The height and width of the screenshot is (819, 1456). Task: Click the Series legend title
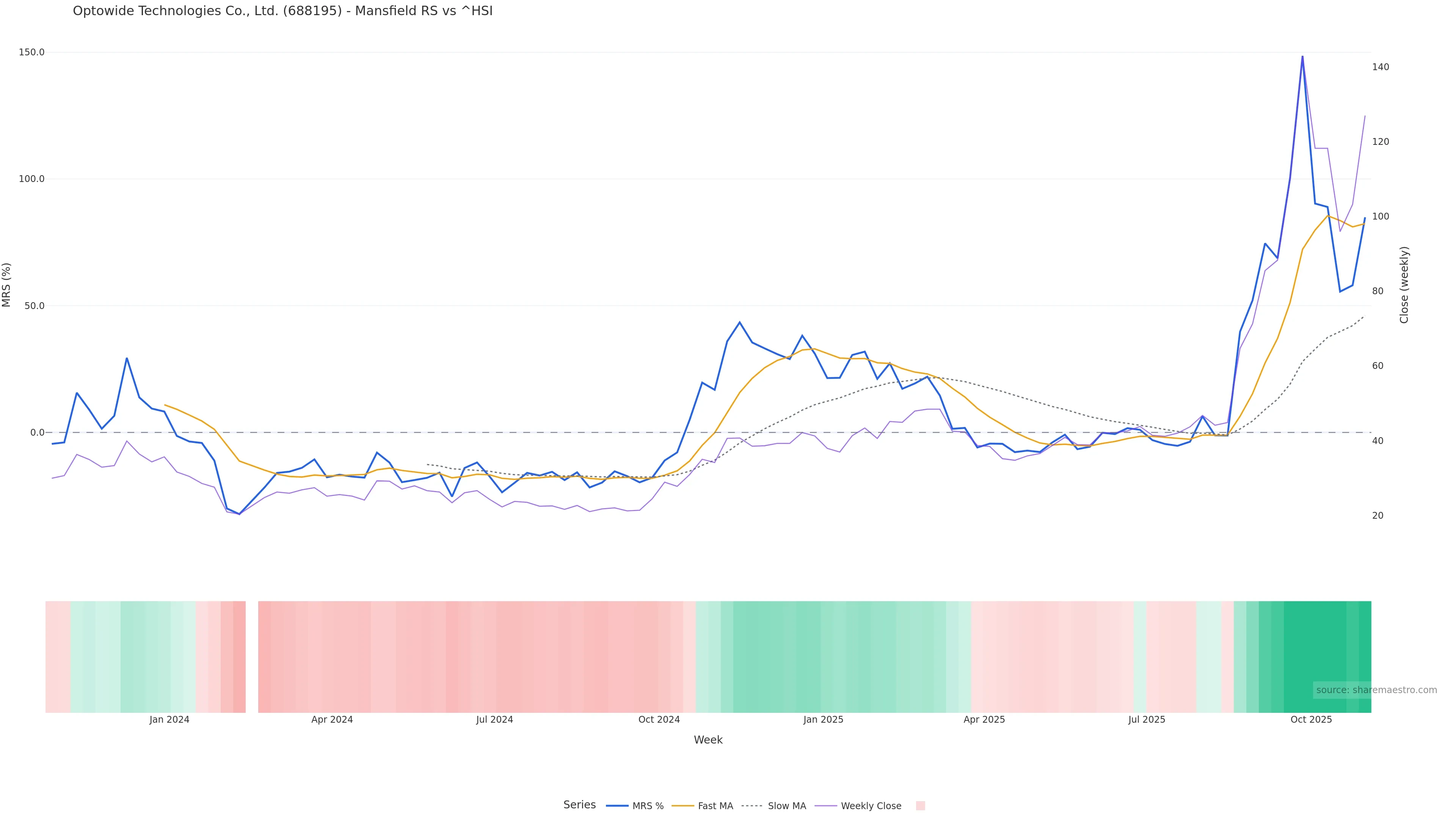point(579,805)
